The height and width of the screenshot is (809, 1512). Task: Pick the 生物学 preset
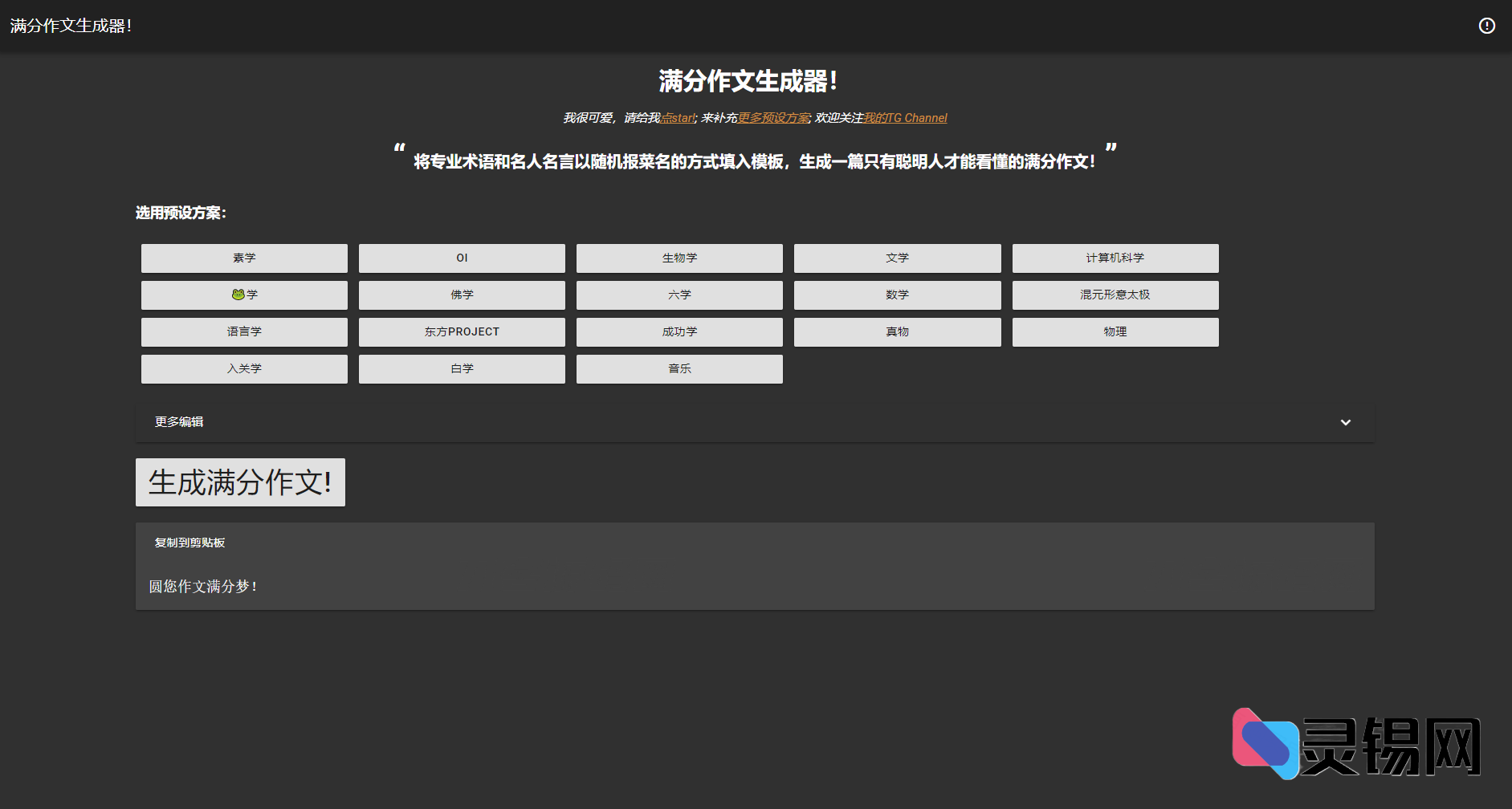pos(679,258)
